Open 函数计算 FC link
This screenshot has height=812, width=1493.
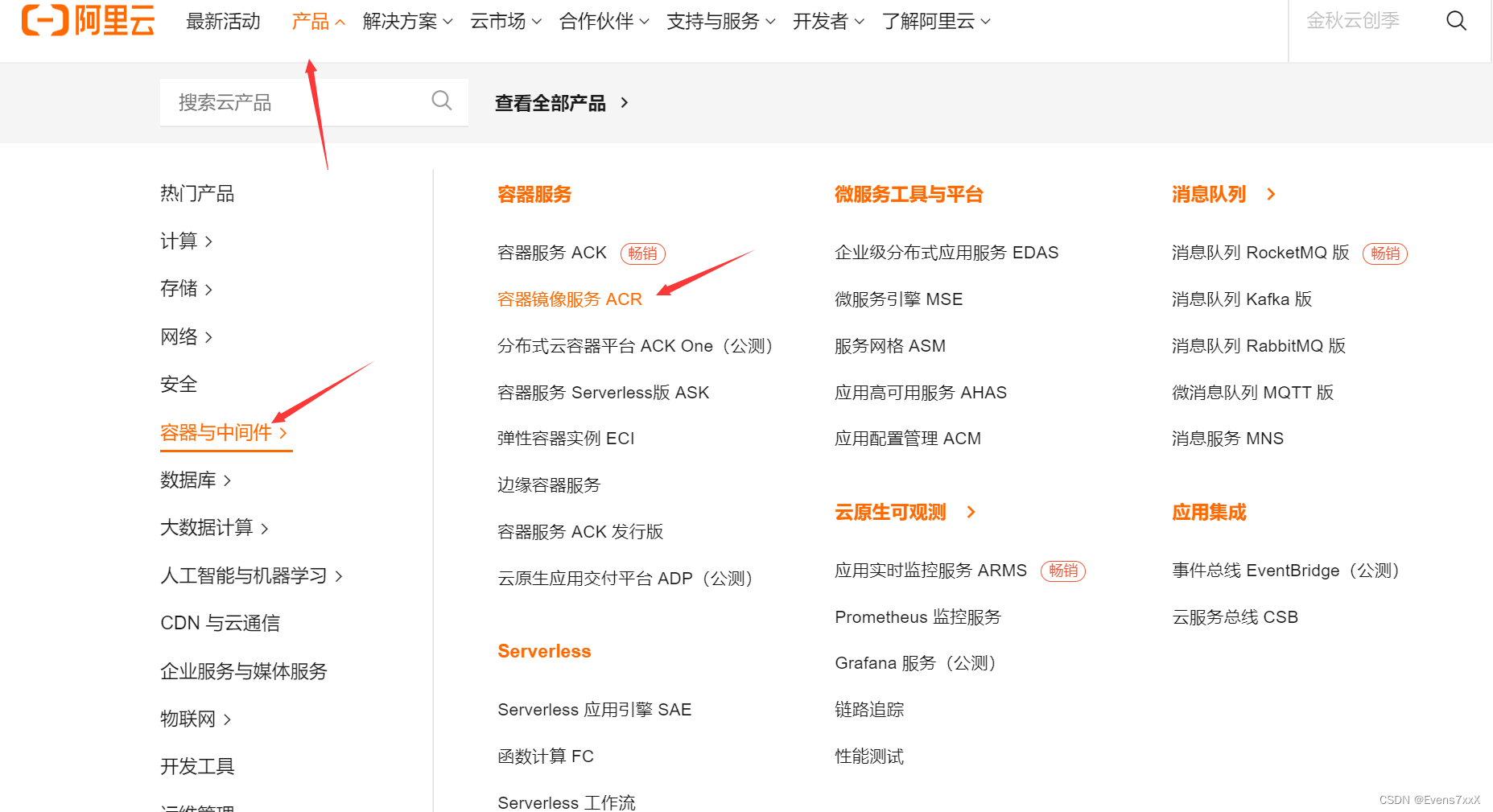[x=546, y=756]
